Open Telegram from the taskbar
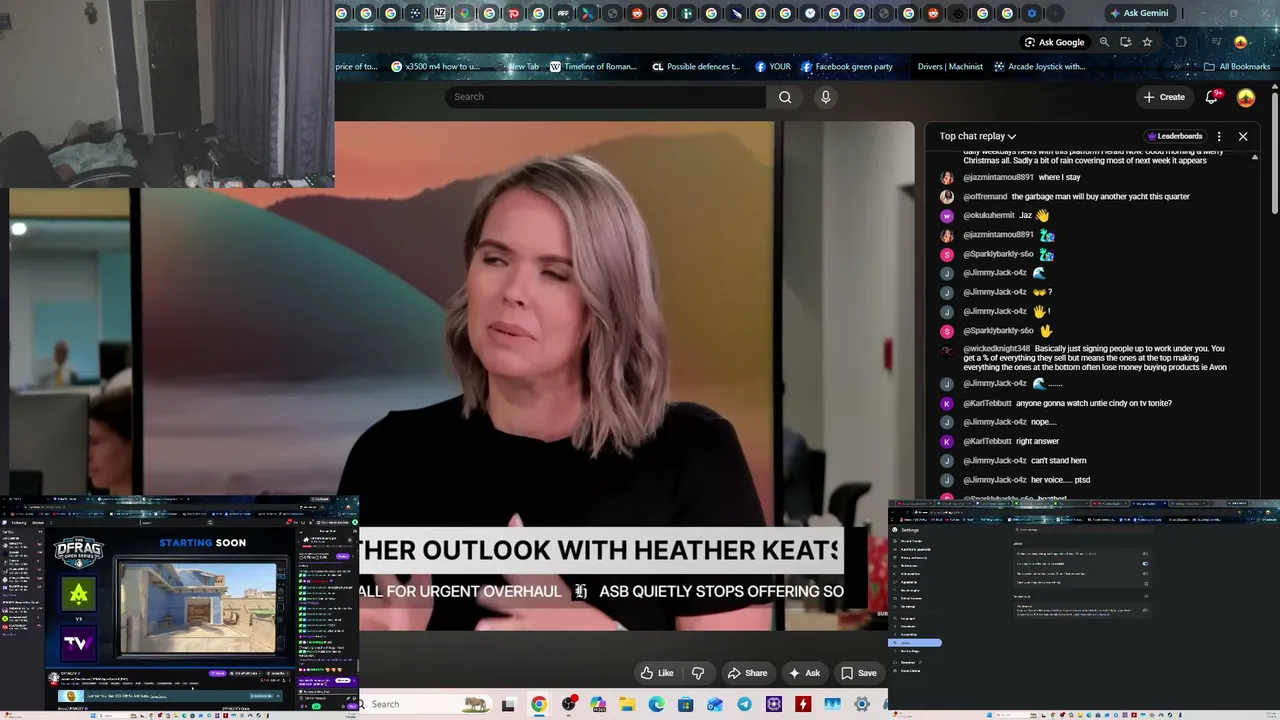Image resolution: width=1280 pixels, height=720 pixels. pos(744,704)
